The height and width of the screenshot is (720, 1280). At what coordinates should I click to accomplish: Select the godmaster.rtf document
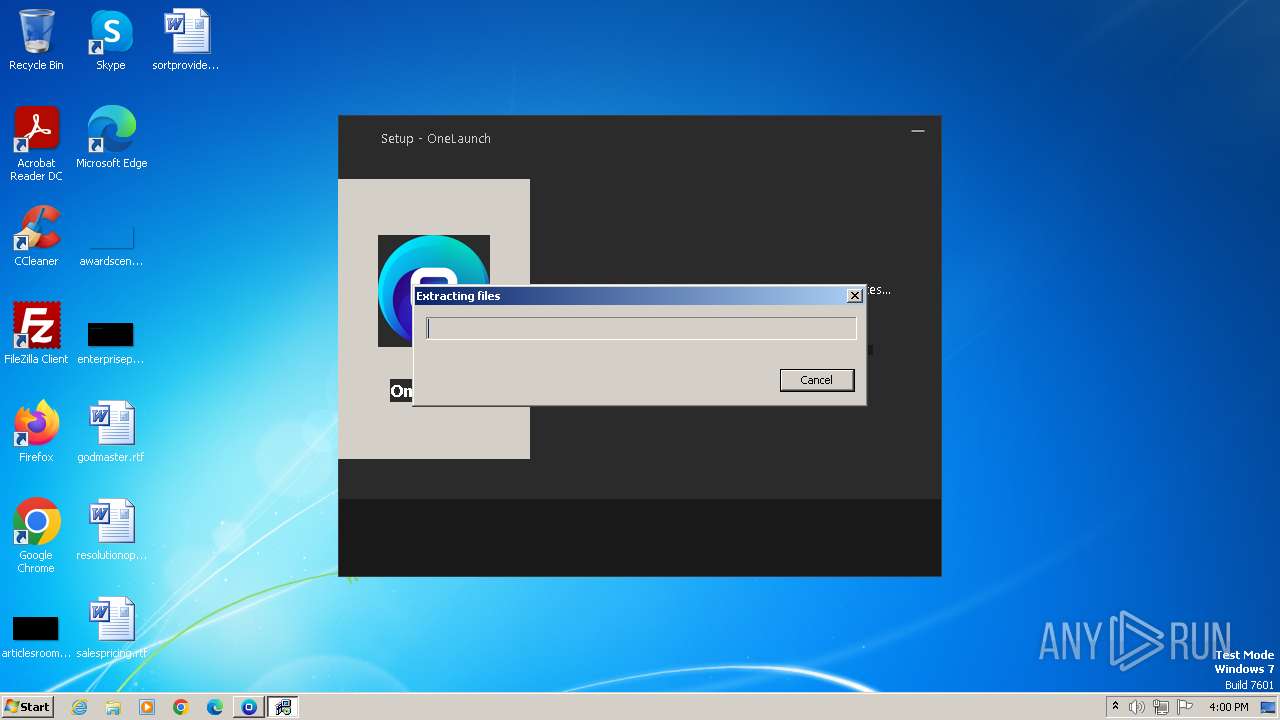click(x=111, y=432)
